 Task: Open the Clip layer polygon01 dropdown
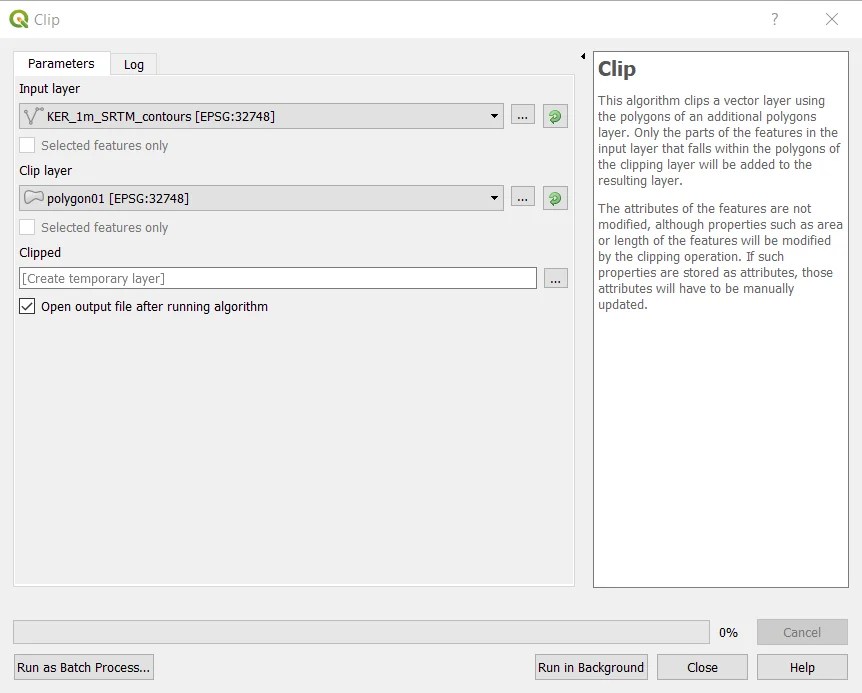pyautogui.click(x=261, y=198)
